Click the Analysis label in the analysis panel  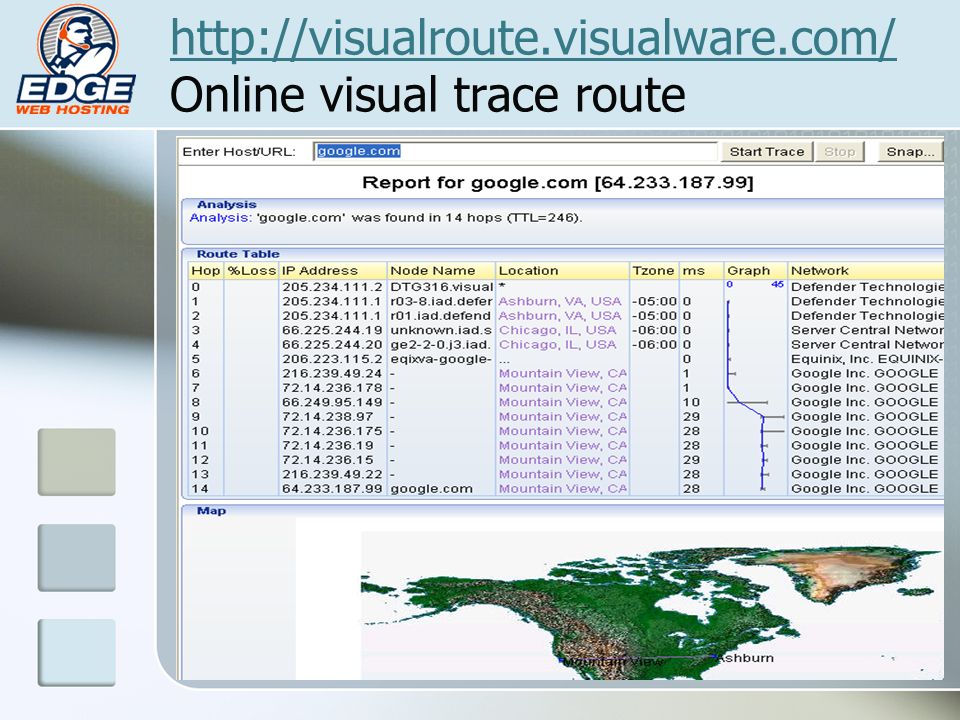[x=220, y=217]
